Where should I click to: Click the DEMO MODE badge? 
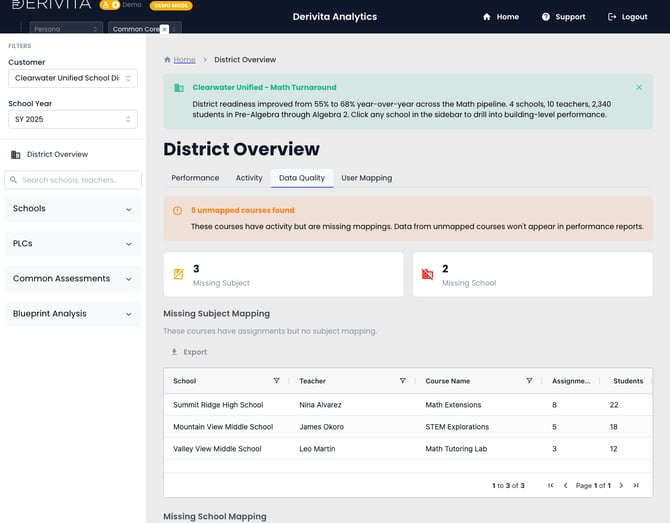[x=171, y=6]
